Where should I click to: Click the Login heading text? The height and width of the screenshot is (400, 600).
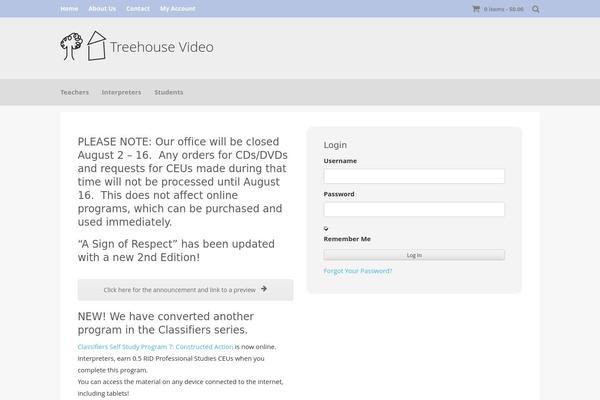pyautogui.click(x=335, y=145)
